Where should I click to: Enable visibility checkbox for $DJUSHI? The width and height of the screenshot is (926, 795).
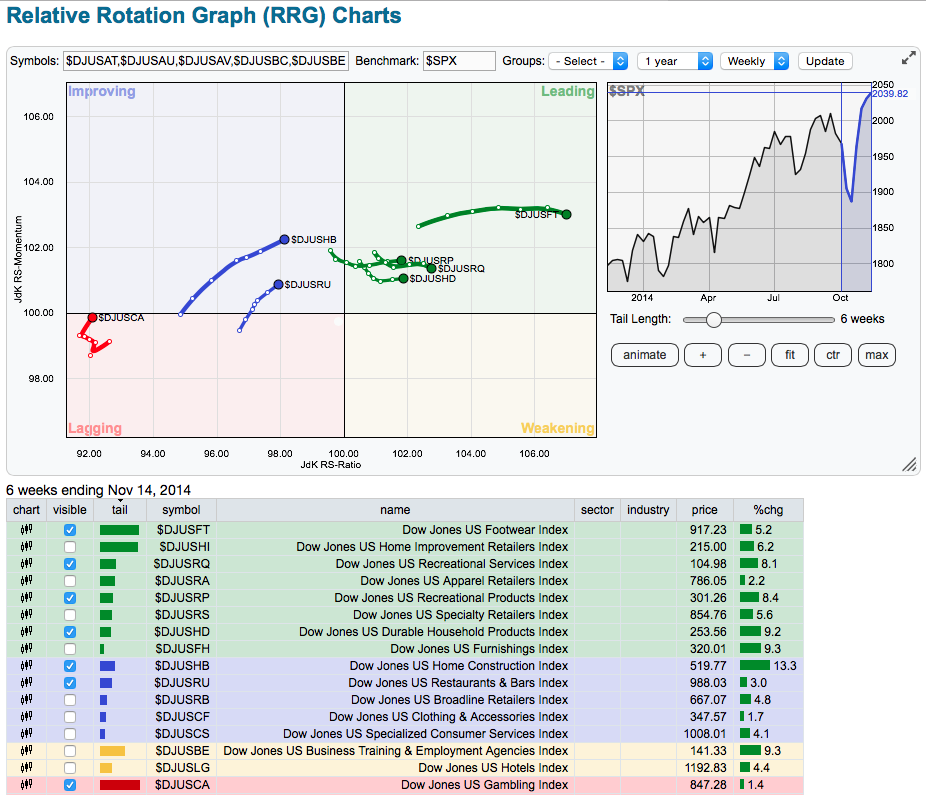69,547
